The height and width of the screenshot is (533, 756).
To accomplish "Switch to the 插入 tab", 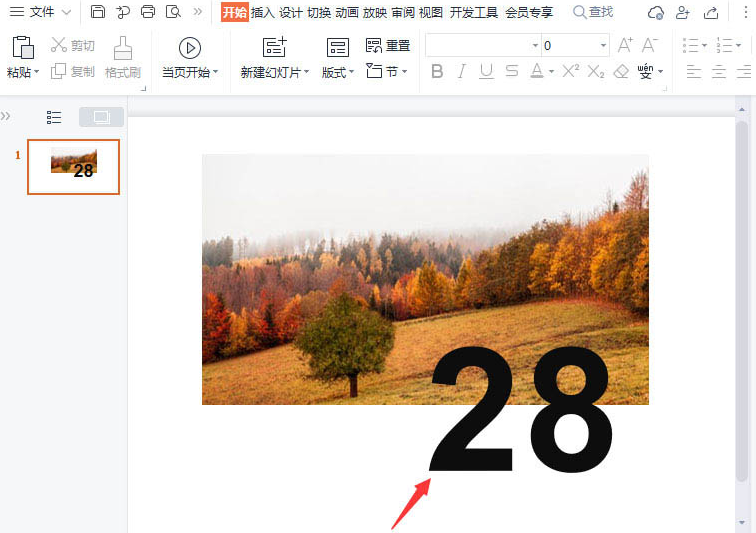I will pyautogui.click(x=263, y=12).
